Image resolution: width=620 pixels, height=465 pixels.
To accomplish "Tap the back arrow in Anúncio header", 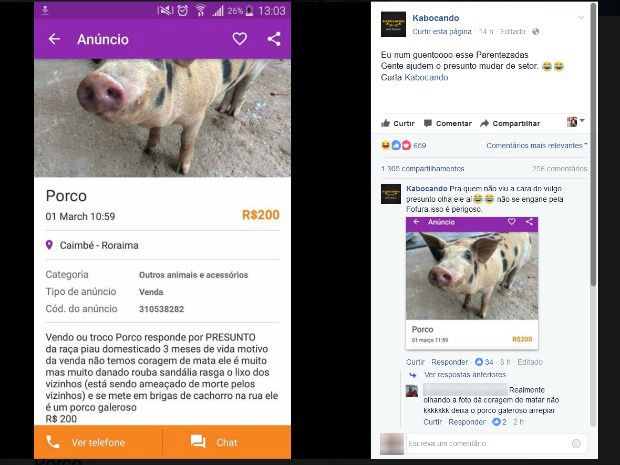I will coord(54,39).
